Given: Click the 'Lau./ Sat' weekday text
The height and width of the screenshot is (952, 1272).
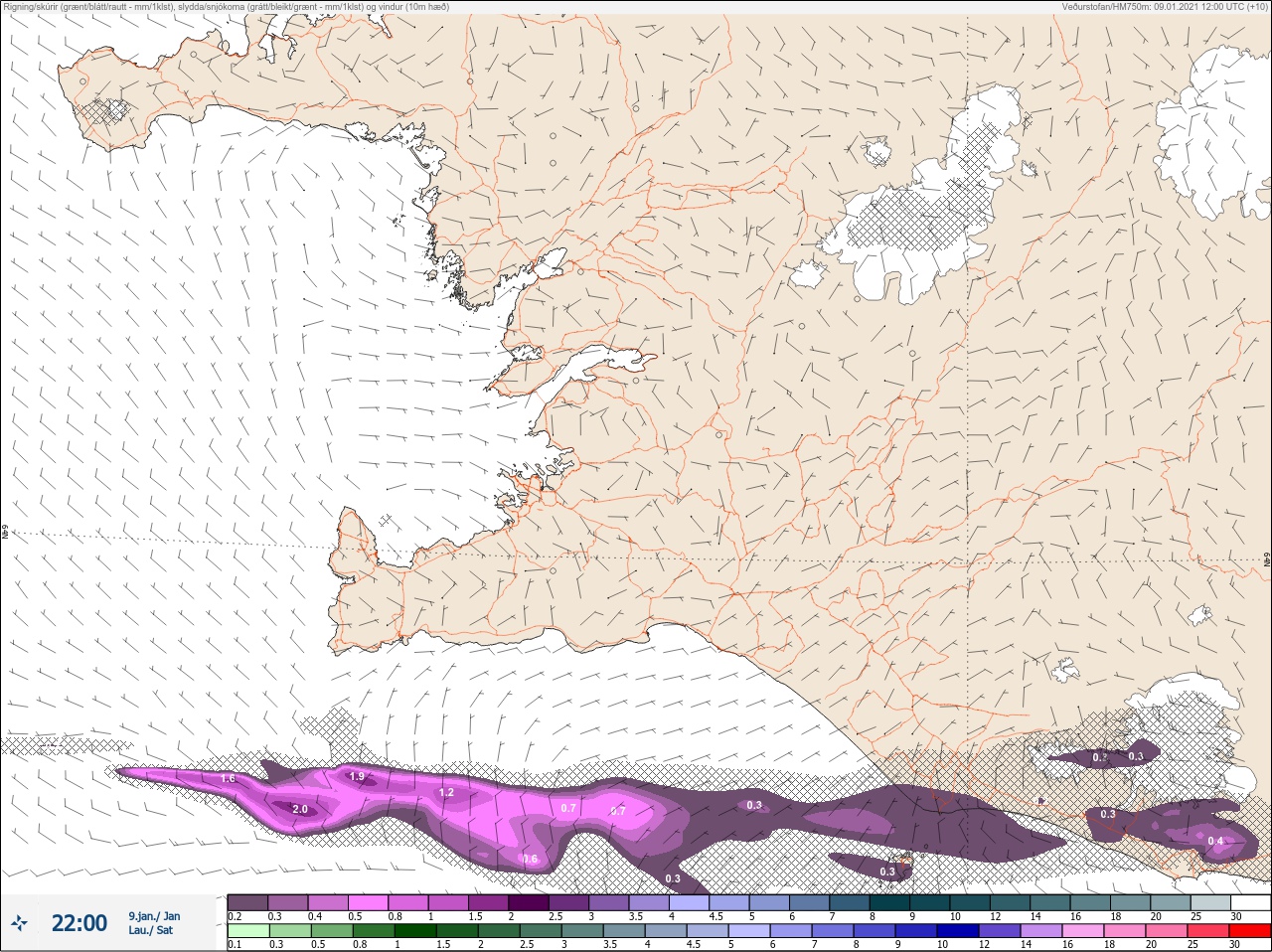Looking at the screenshot, I should [x=150, y=930].
